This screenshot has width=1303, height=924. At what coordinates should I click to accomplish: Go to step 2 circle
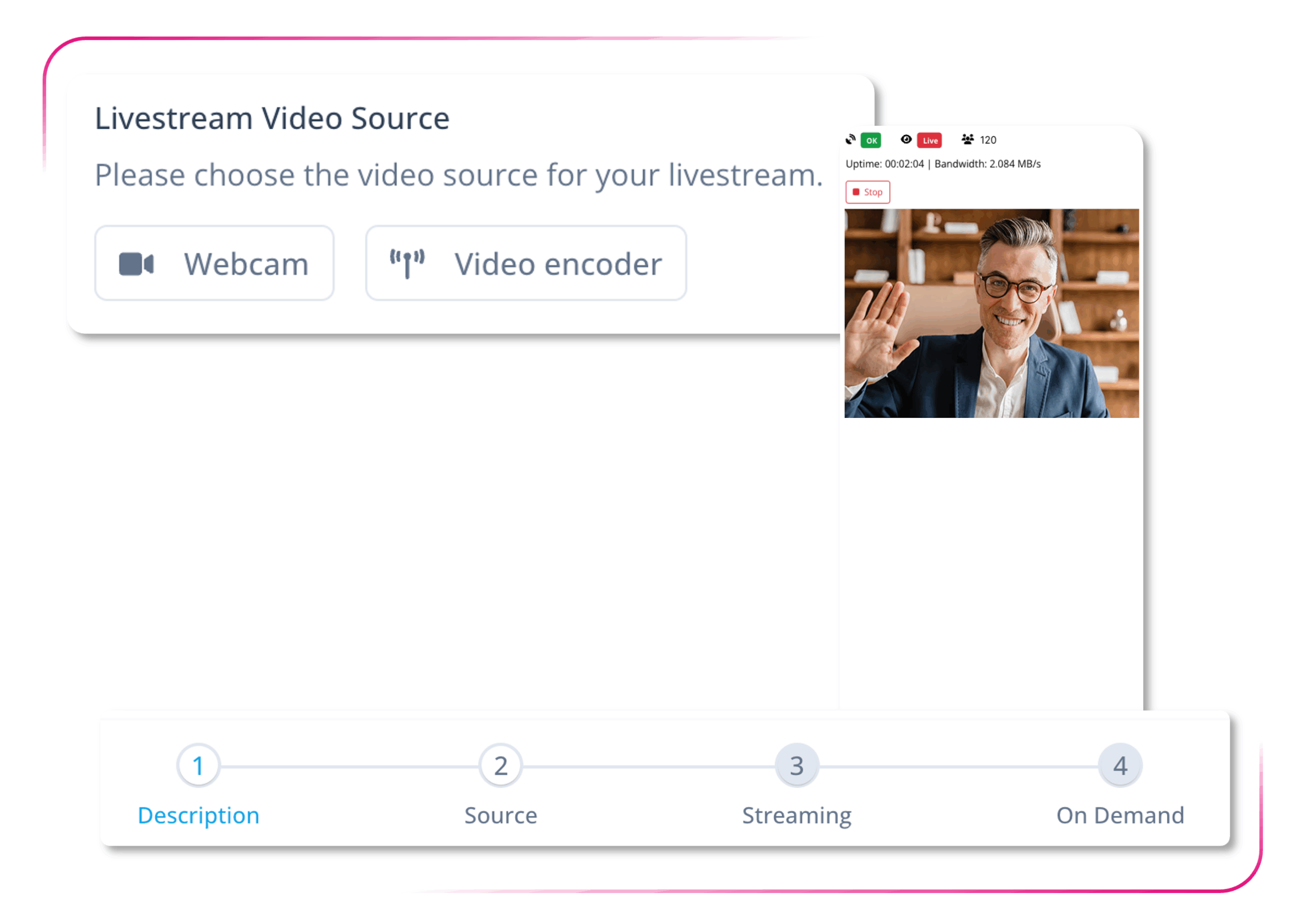click(500, 766)
